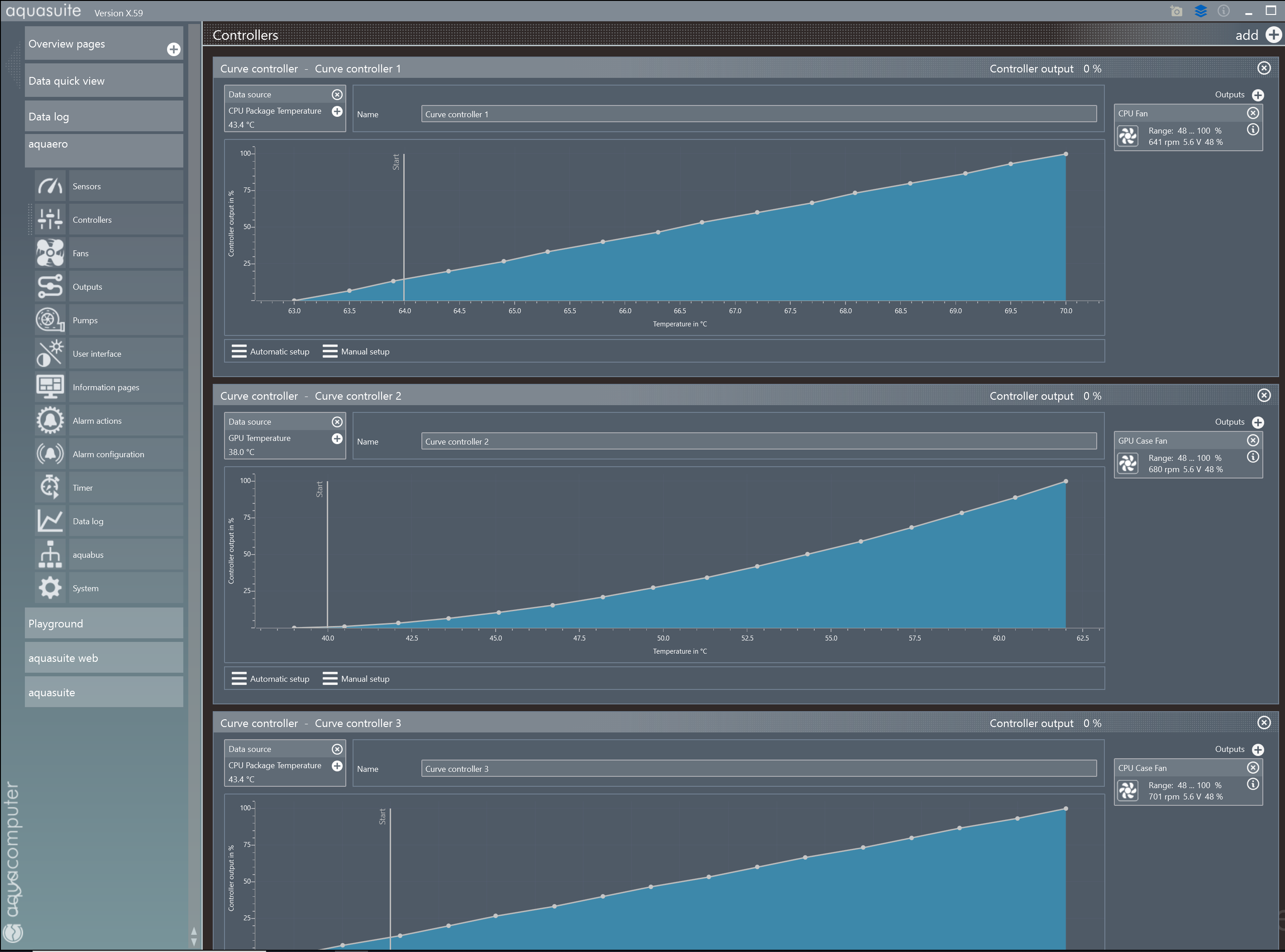Add output to Curve controller 2
The image size is (1285, 952).
point(1258,422)
